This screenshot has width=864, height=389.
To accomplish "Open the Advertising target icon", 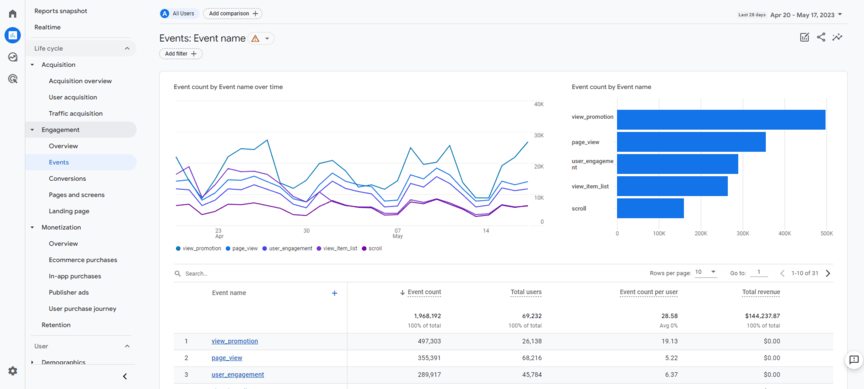I will (13, 79).
